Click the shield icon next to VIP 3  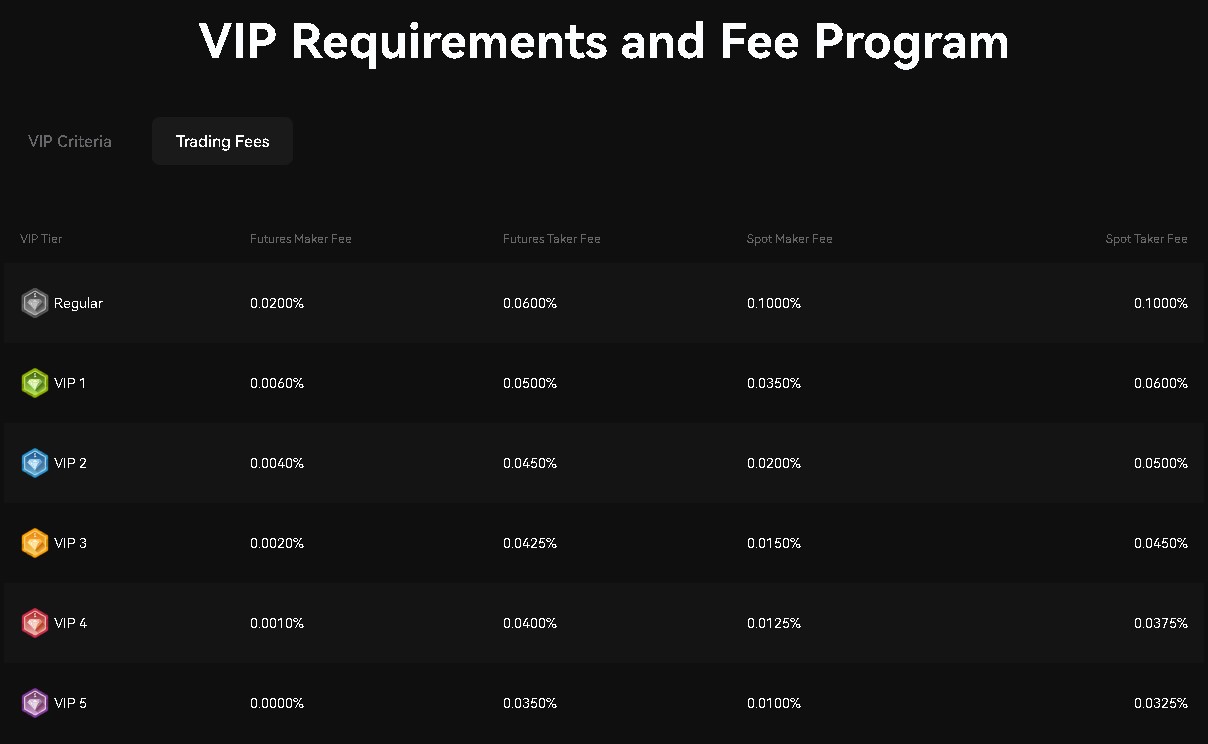[35, 543]
